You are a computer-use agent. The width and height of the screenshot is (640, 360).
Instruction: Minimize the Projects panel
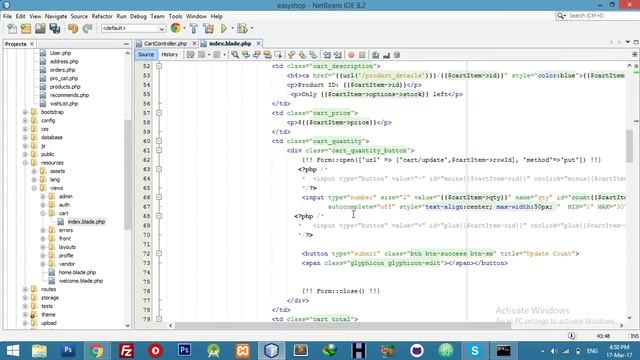point(126,44)
